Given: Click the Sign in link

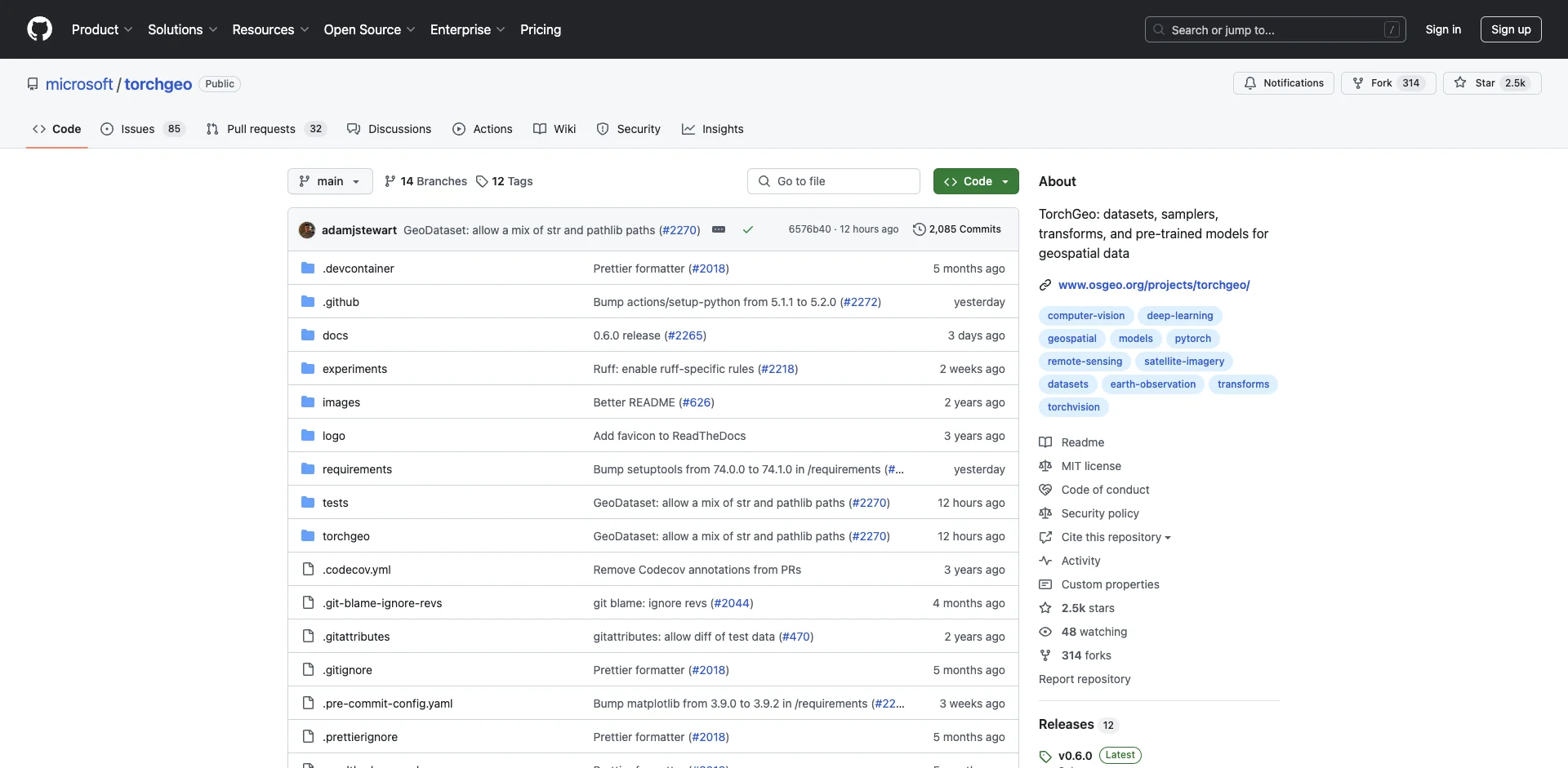Looking at the screenshot, I should coord(1443,29).
